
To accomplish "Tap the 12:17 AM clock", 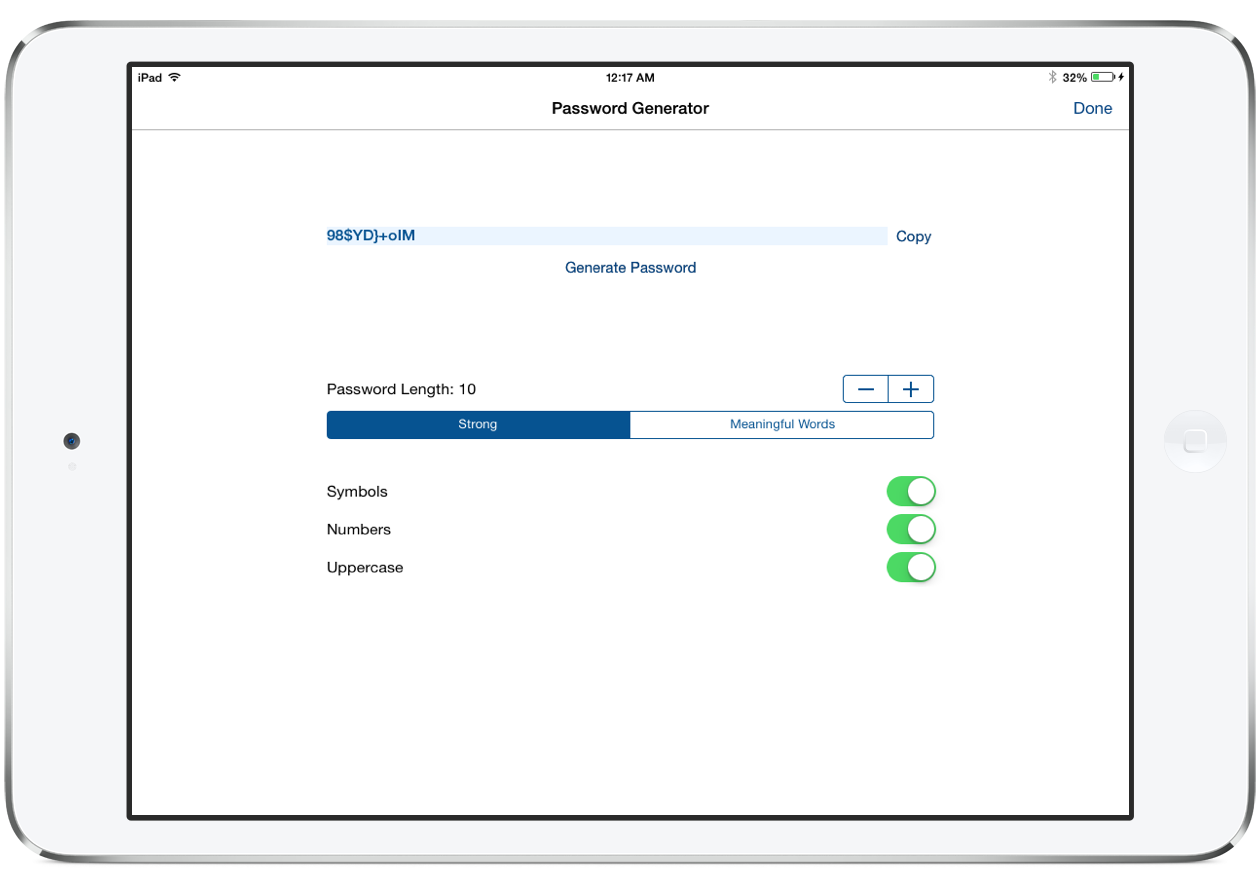I will 630,77.
